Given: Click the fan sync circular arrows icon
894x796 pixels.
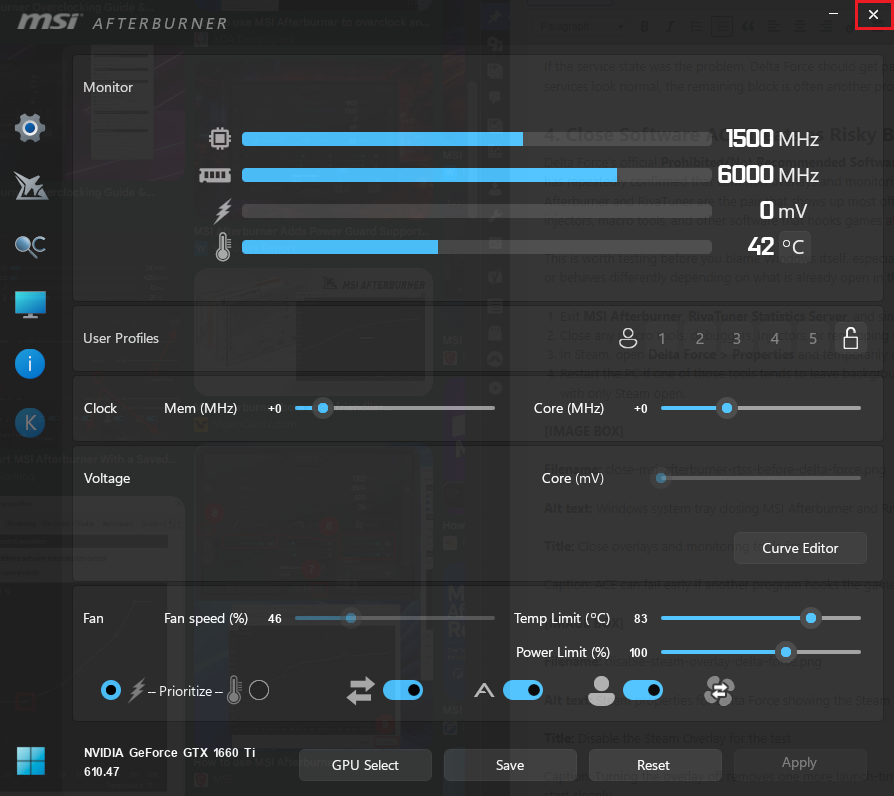Looking at the screenshot, I should click(x=719, y=691).
